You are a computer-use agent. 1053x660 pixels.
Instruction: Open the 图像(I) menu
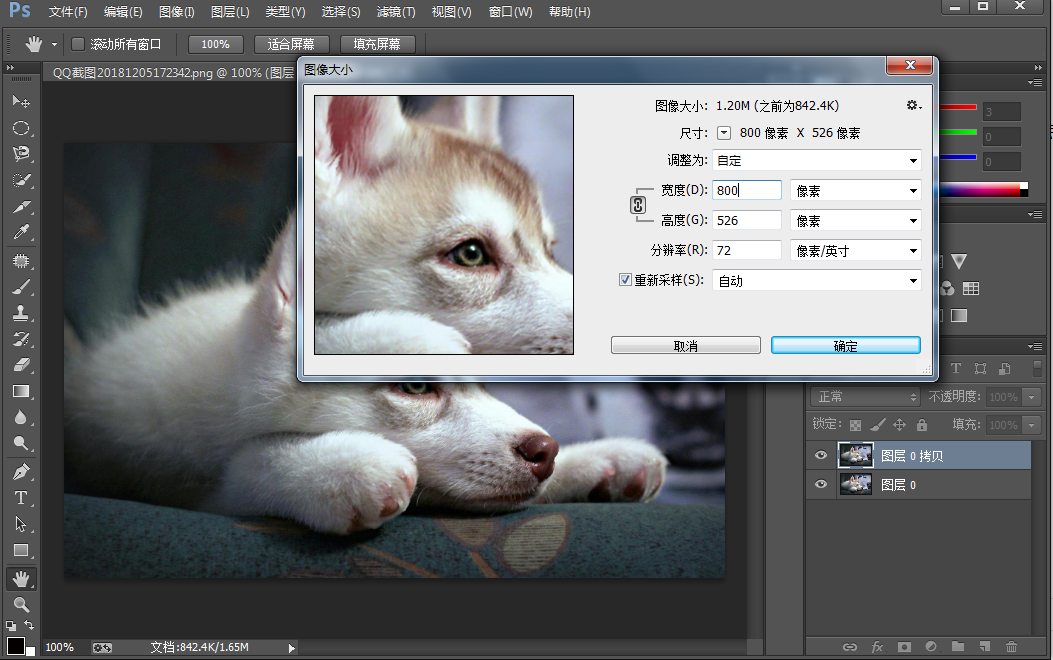point(177,12)
